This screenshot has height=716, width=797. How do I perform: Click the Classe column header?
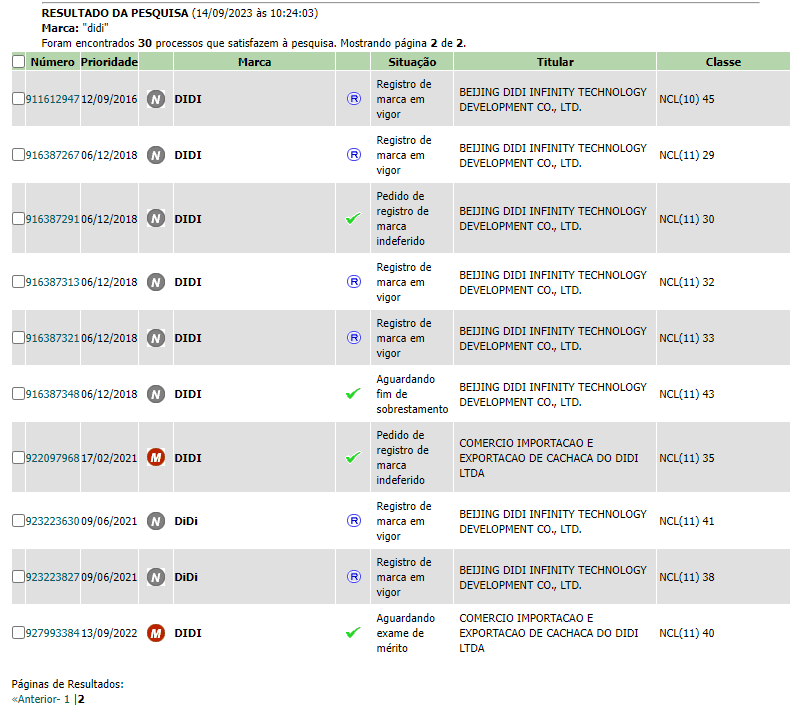click(723, 62)
